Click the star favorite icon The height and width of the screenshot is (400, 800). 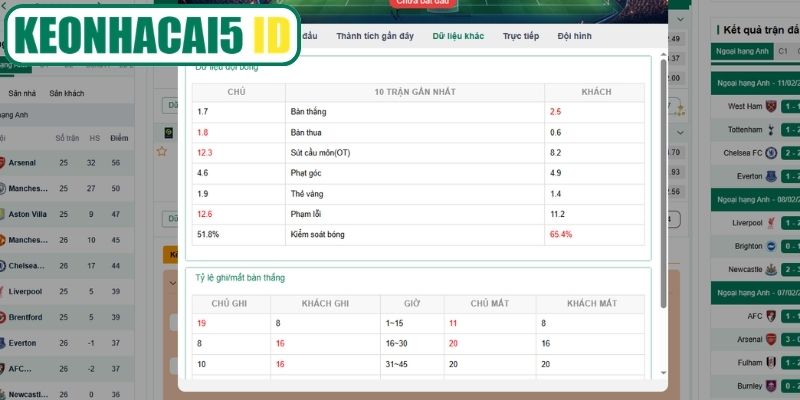point(162,151)
